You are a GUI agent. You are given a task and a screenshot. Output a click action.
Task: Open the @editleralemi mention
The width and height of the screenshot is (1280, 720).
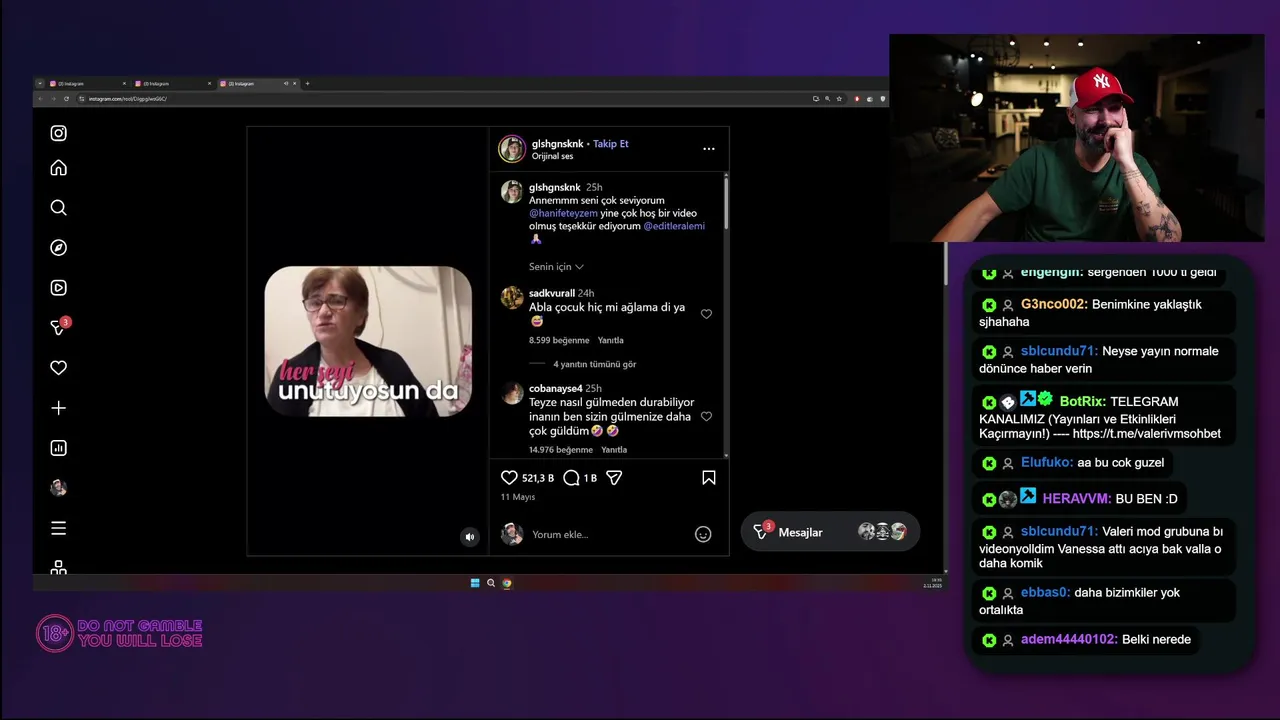pyautogui.click(x=674, y=226)
